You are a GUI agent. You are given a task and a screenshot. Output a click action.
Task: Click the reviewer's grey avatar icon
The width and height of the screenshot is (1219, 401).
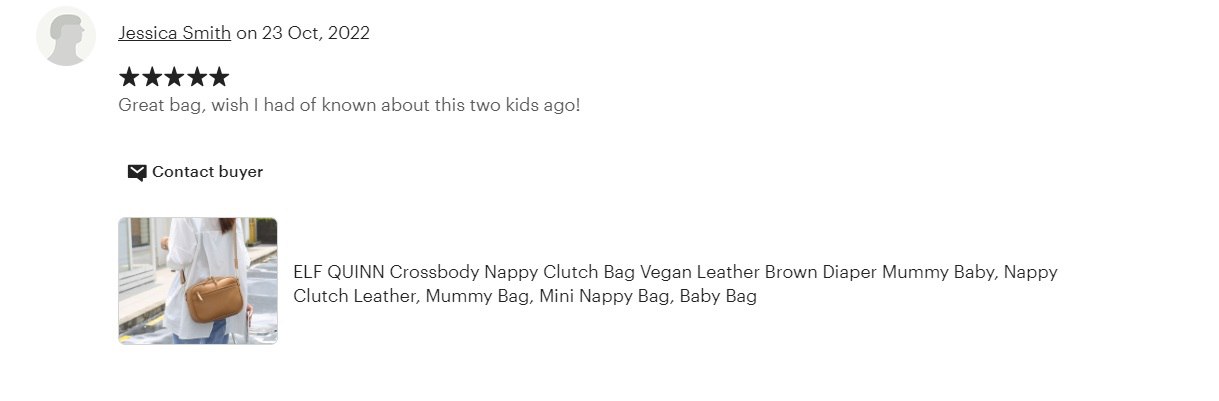(x=66, y=37)
